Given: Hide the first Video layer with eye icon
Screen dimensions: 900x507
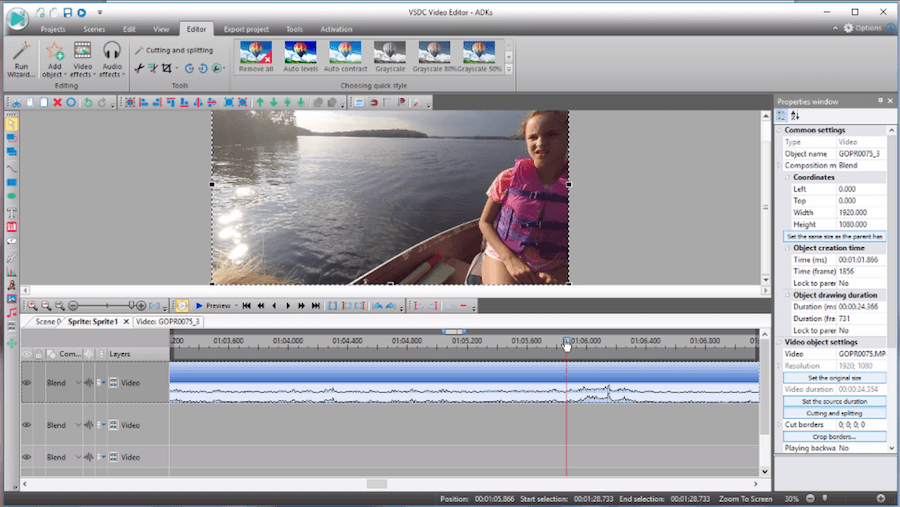Looking at the screenshot, I should tap(27, 382).
